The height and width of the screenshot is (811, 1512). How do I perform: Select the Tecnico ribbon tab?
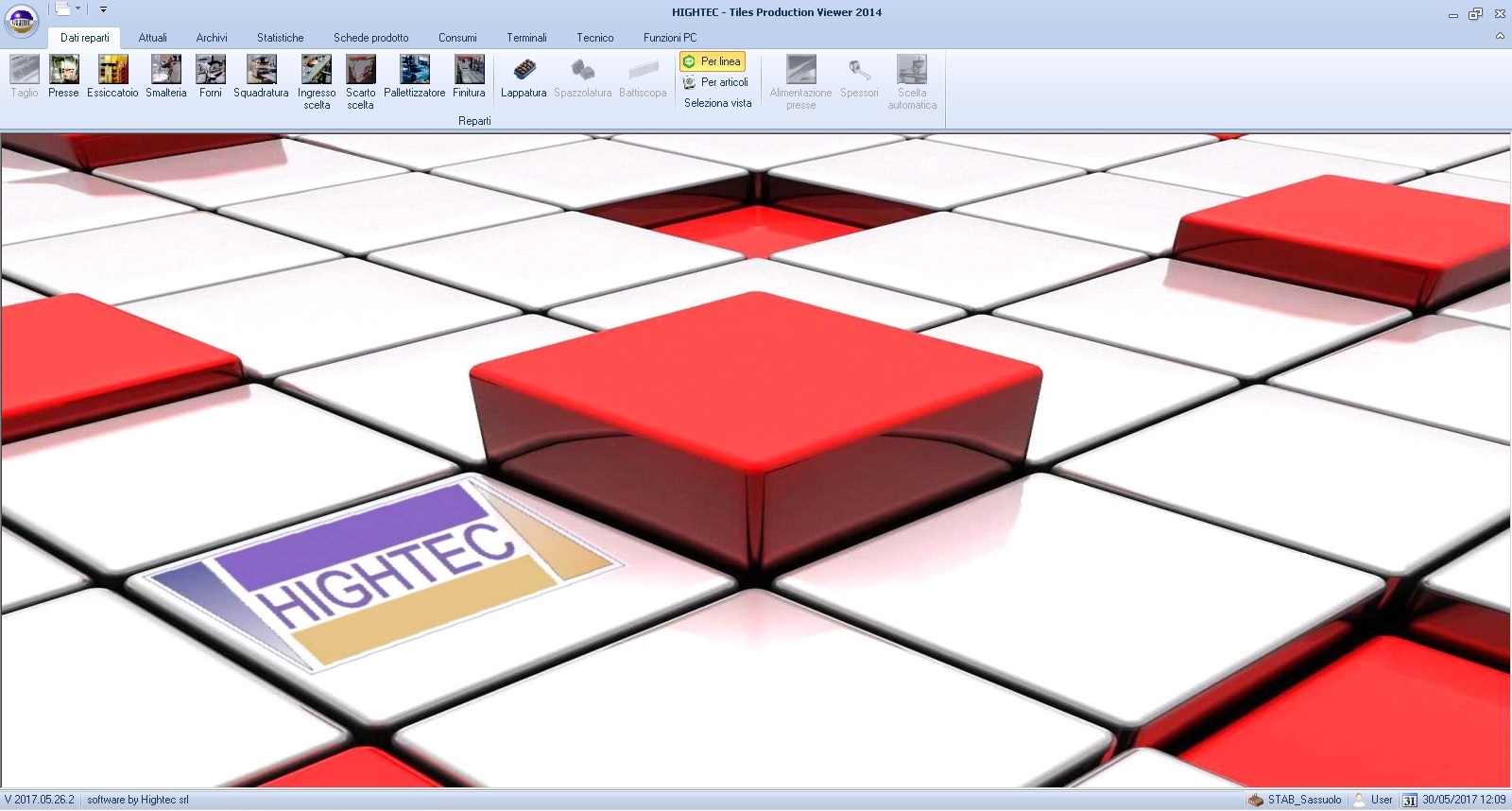(x=595, y=38)
